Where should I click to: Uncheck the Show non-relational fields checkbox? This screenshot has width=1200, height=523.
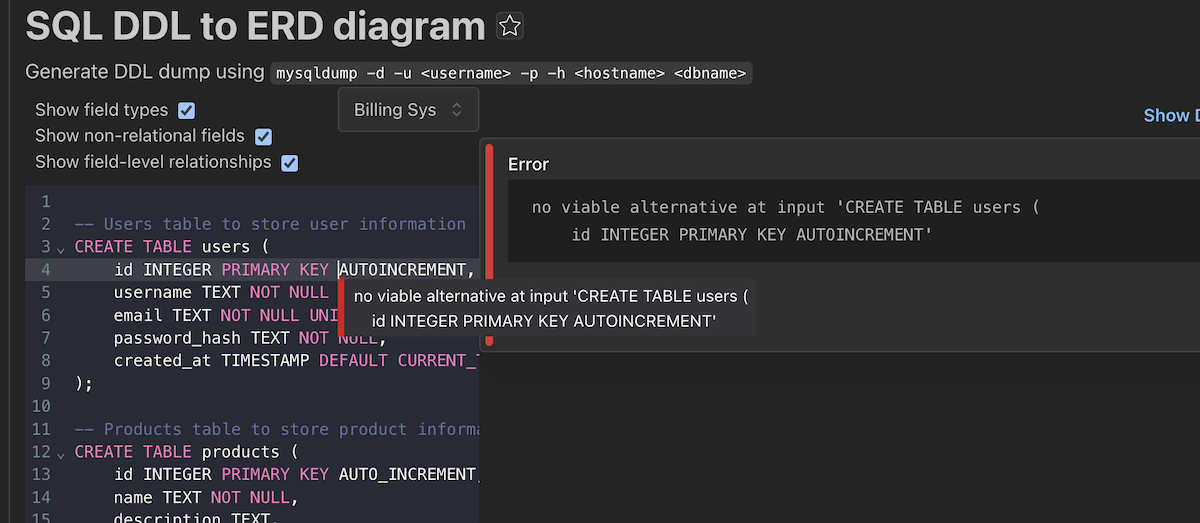[264, 136]
